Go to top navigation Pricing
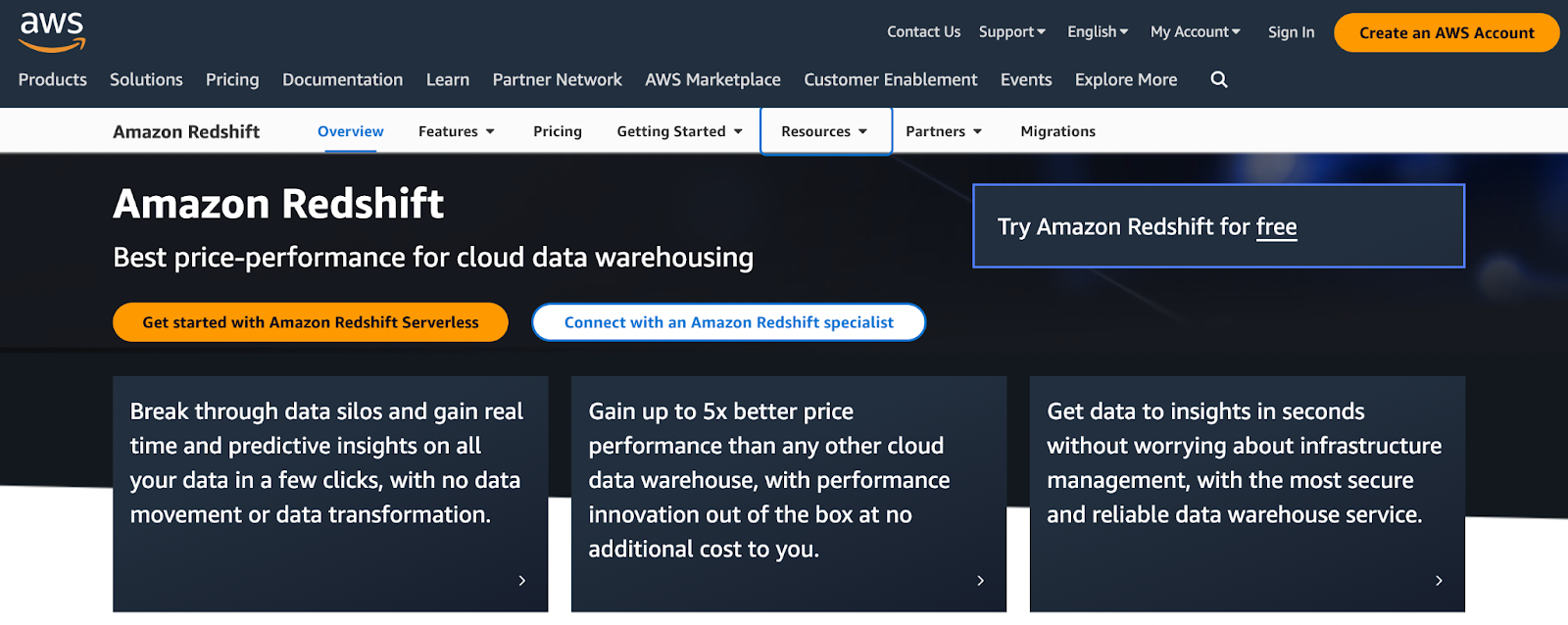The image size is (1568, 625). pos(232,79)
